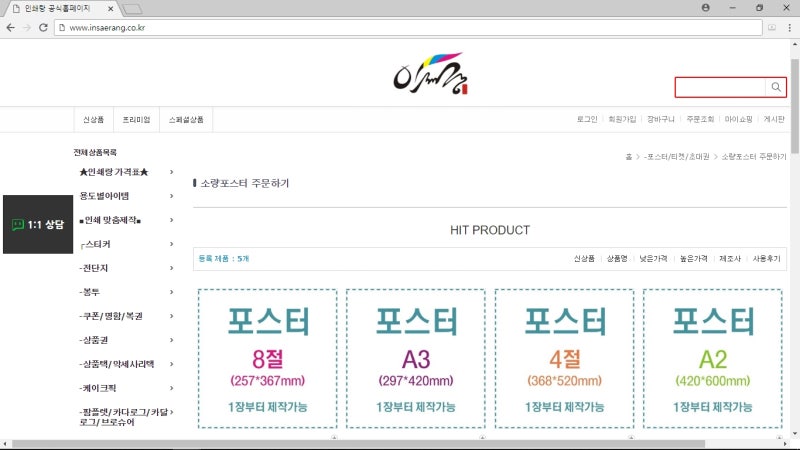Open 주문조회 order lookup link
The width and height of the screenshot is (800, 450).
pyautogui.click(x=700, y=119)
